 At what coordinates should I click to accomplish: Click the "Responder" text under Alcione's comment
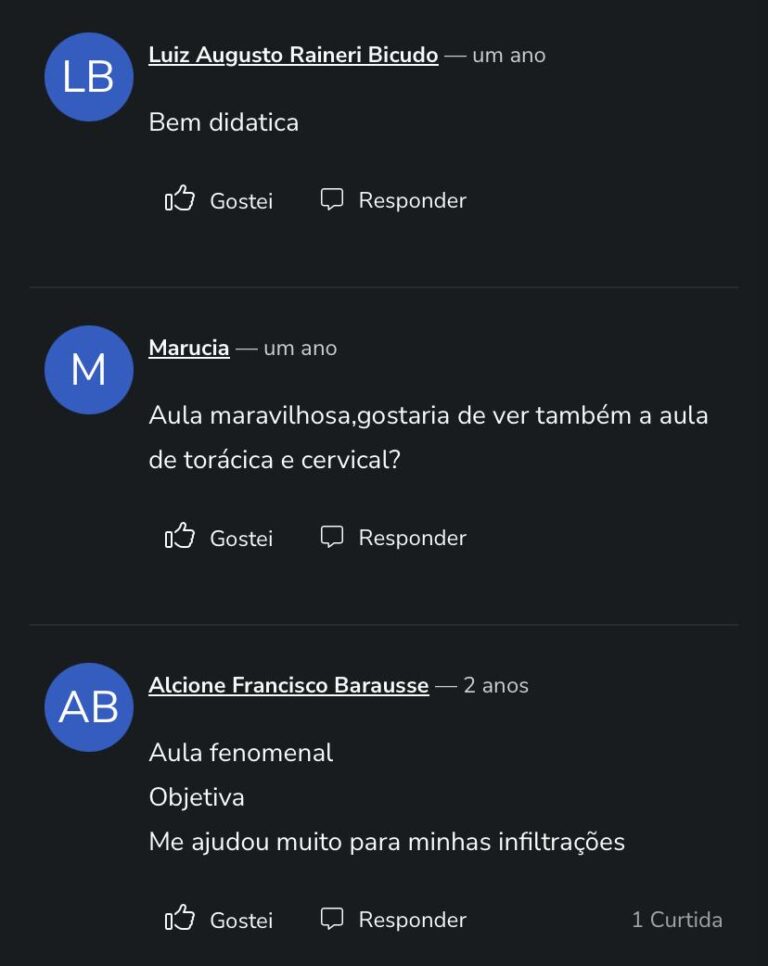point(412,920)
